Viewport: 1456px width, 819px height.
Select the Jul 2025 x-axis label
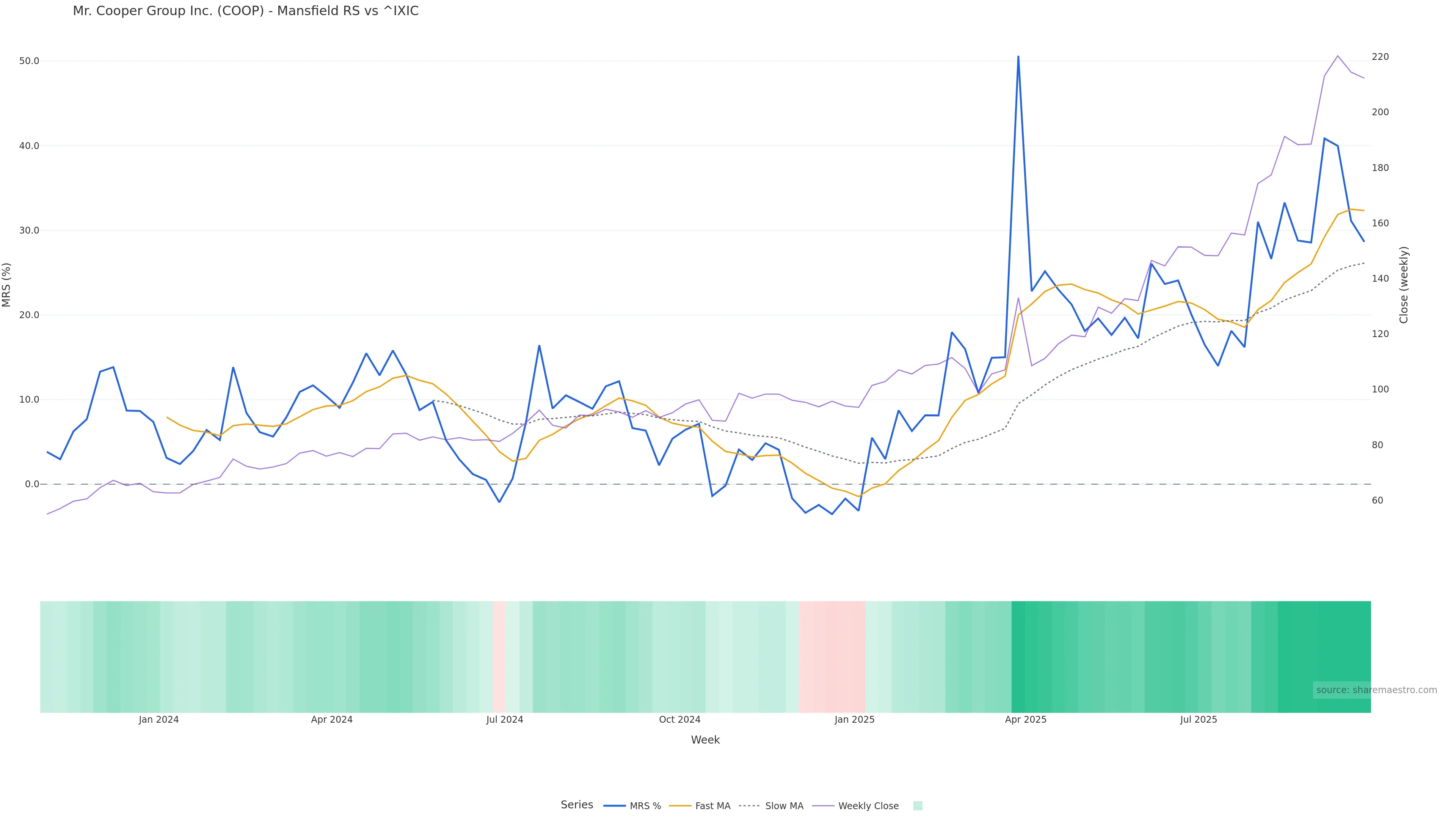1198,720
